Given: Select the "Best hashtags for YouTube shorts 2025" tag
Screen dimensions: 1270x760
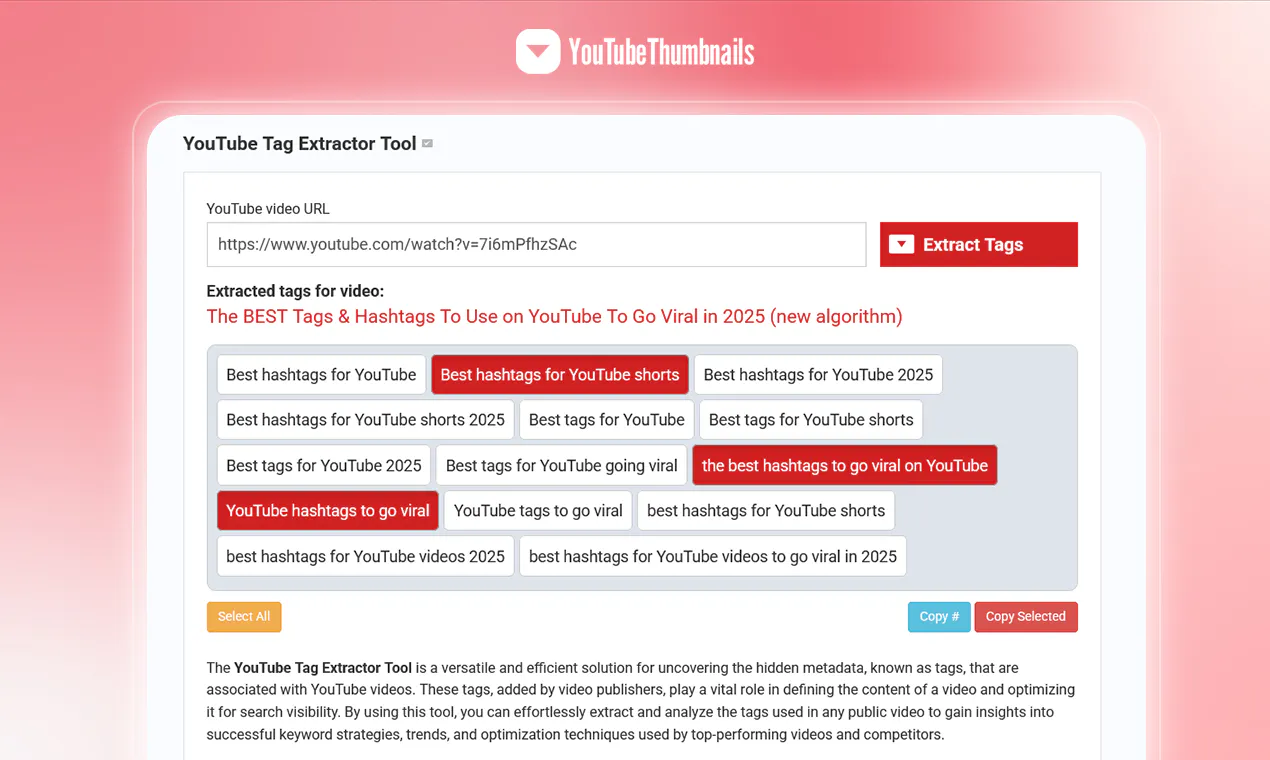Looking at the screenshot, I should [366, 420].
